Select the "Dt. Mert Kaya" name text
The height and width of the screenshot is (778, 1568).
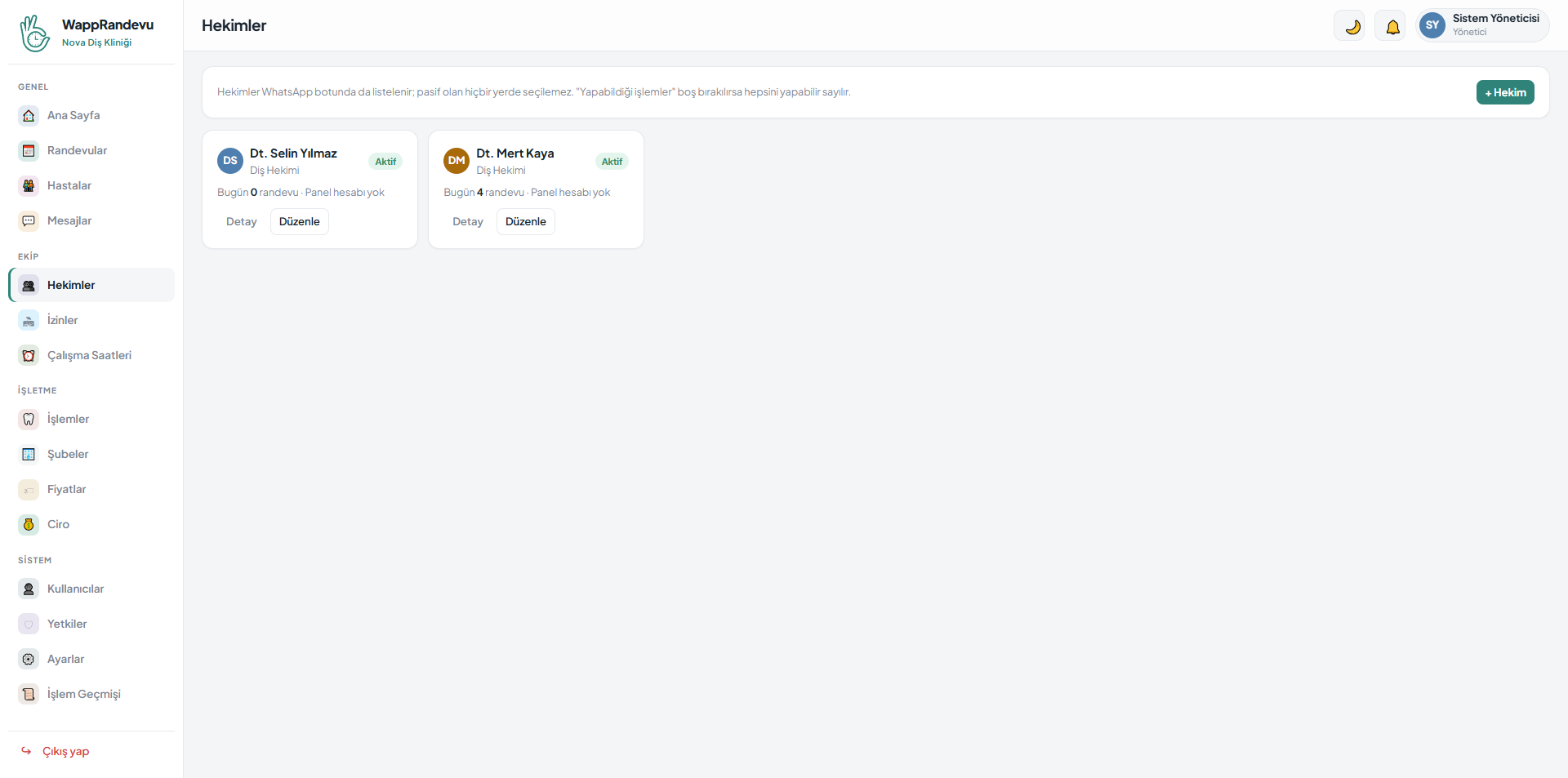(515, 153)
